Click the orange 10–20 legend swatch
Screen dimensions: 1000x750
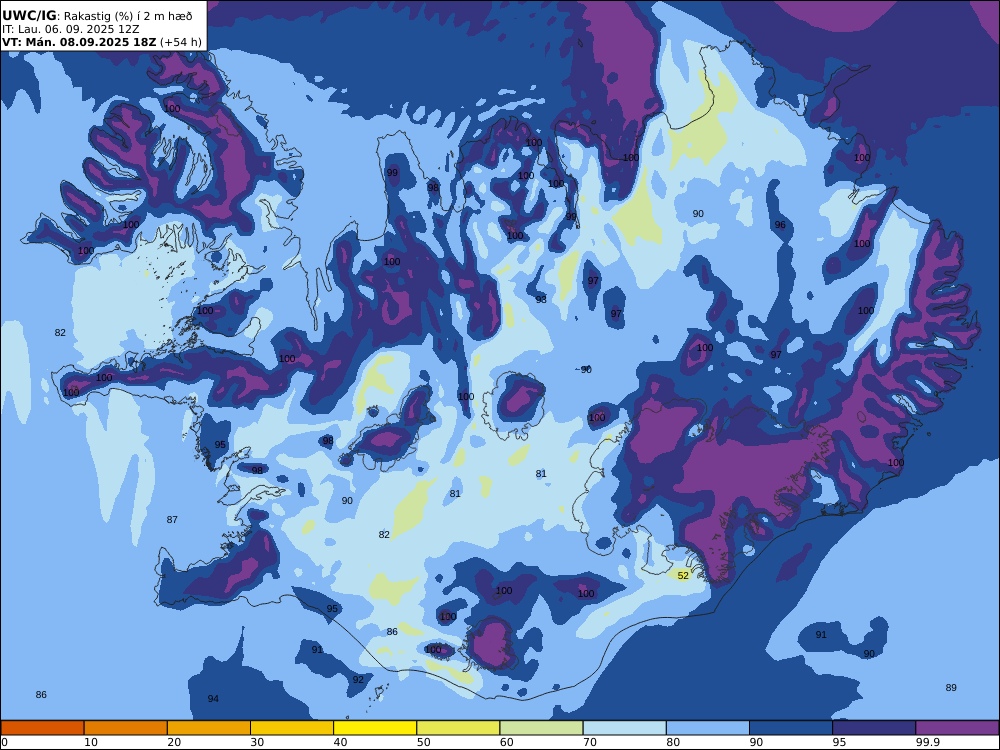[x=126, y=728]
